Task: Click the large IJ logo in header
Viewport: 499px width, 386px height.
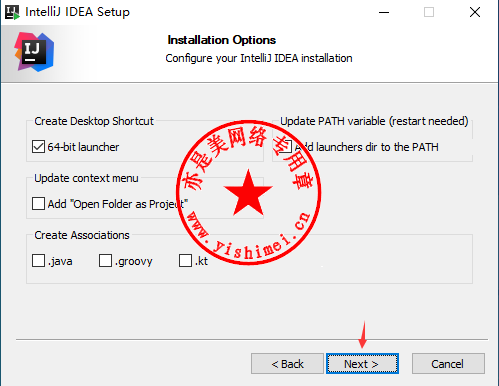Action: [x=34, y=52]
